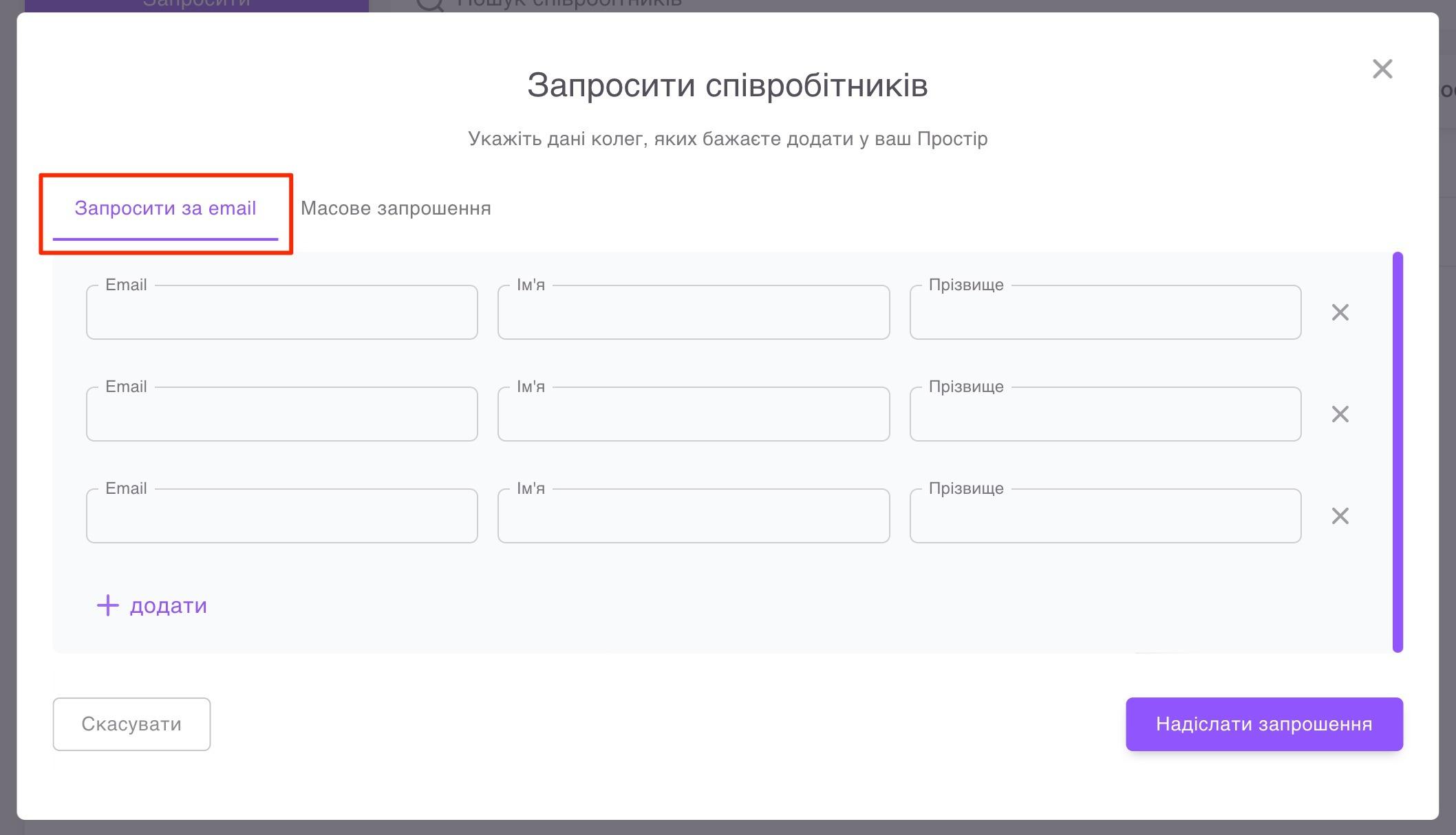Select the Запросити за email tab

[166, 208]
